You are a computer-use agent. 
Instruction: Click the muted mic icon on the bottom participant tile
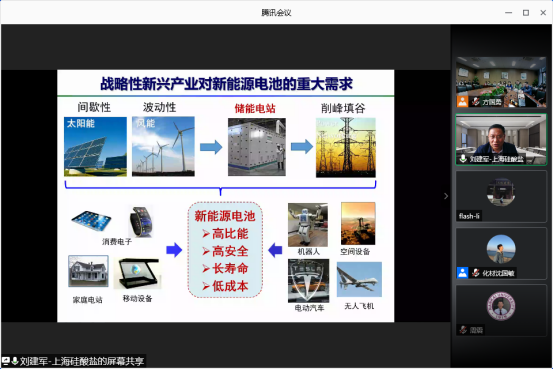tap(463, 329)
